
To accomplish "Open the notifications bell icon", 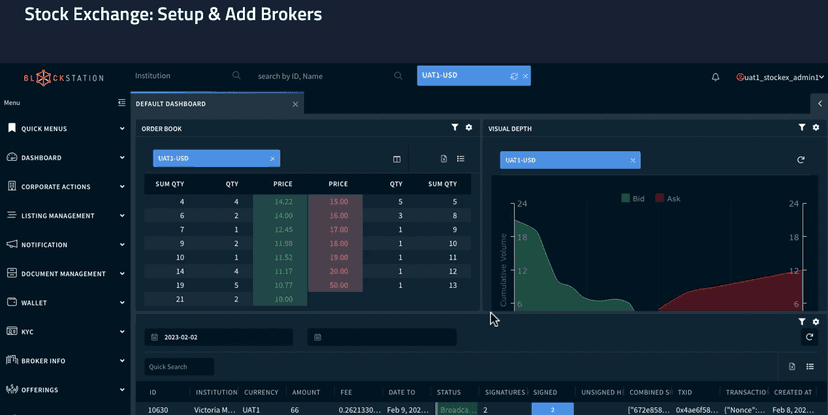I will coord(715,77).
